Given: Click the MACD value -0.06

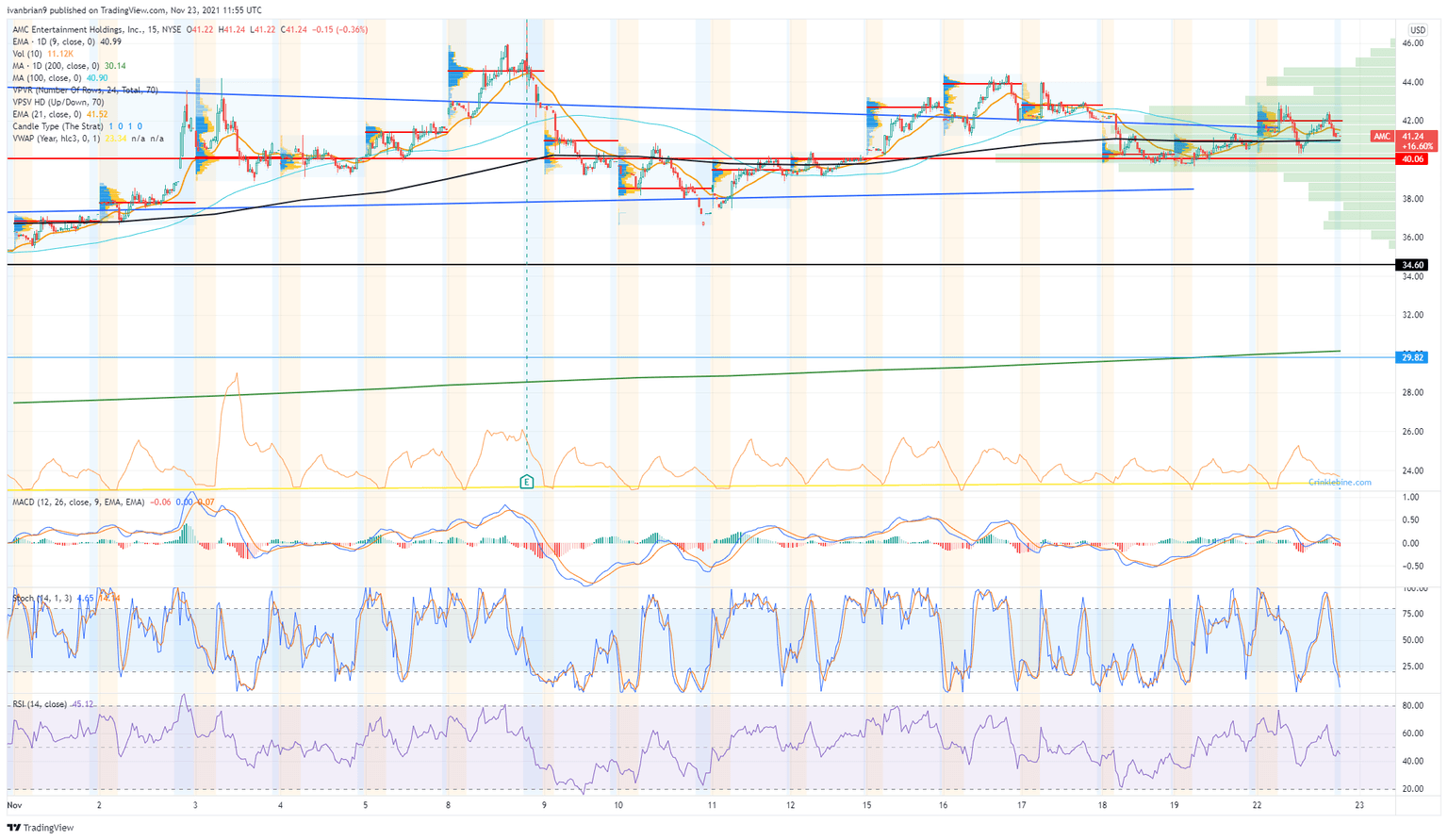Looking at the screenshot, I should 160,502.
